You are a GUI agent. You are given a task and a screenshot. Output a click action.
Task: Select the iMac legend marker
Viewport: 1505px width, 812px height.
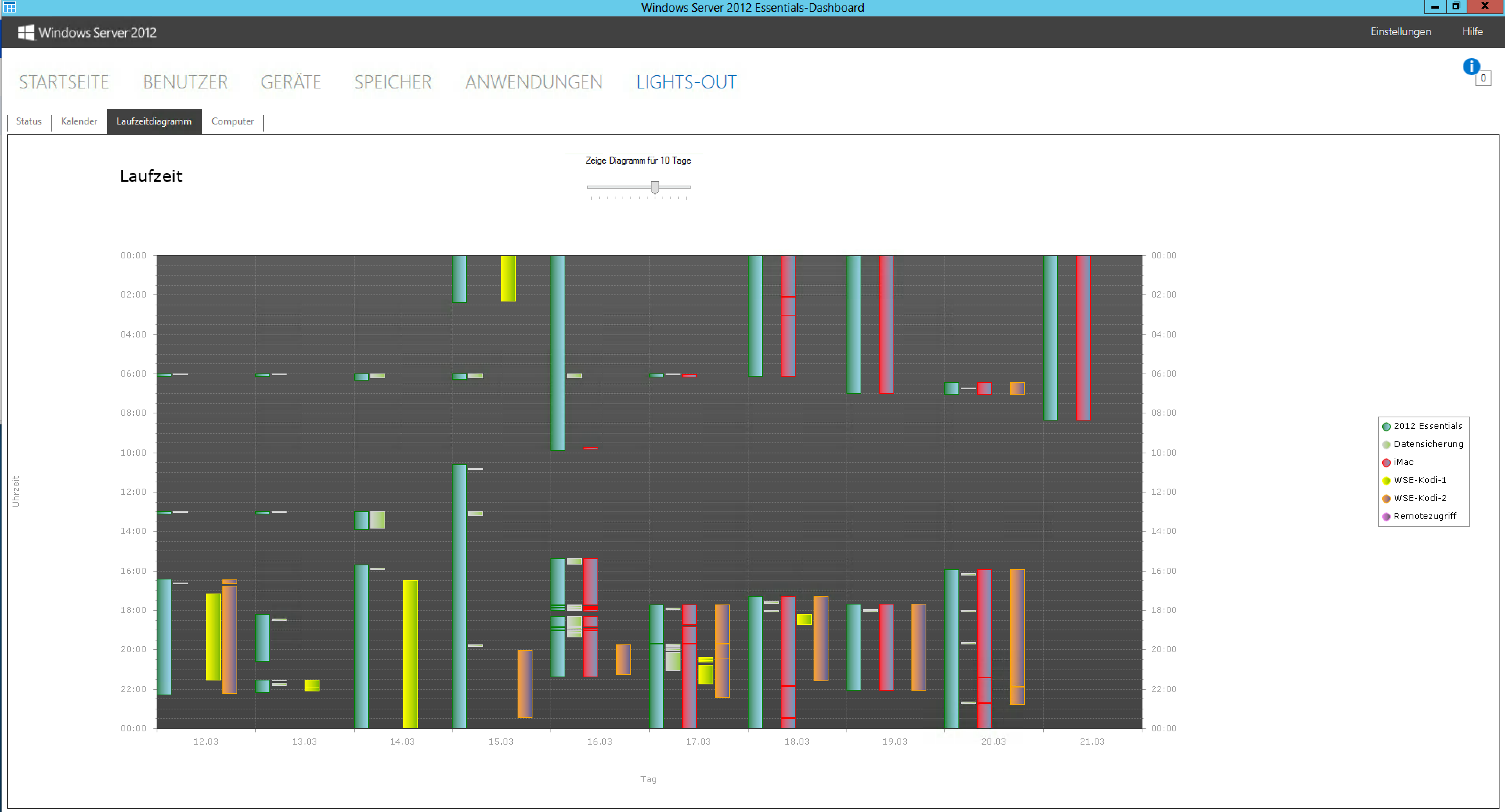click(1386, 463)
